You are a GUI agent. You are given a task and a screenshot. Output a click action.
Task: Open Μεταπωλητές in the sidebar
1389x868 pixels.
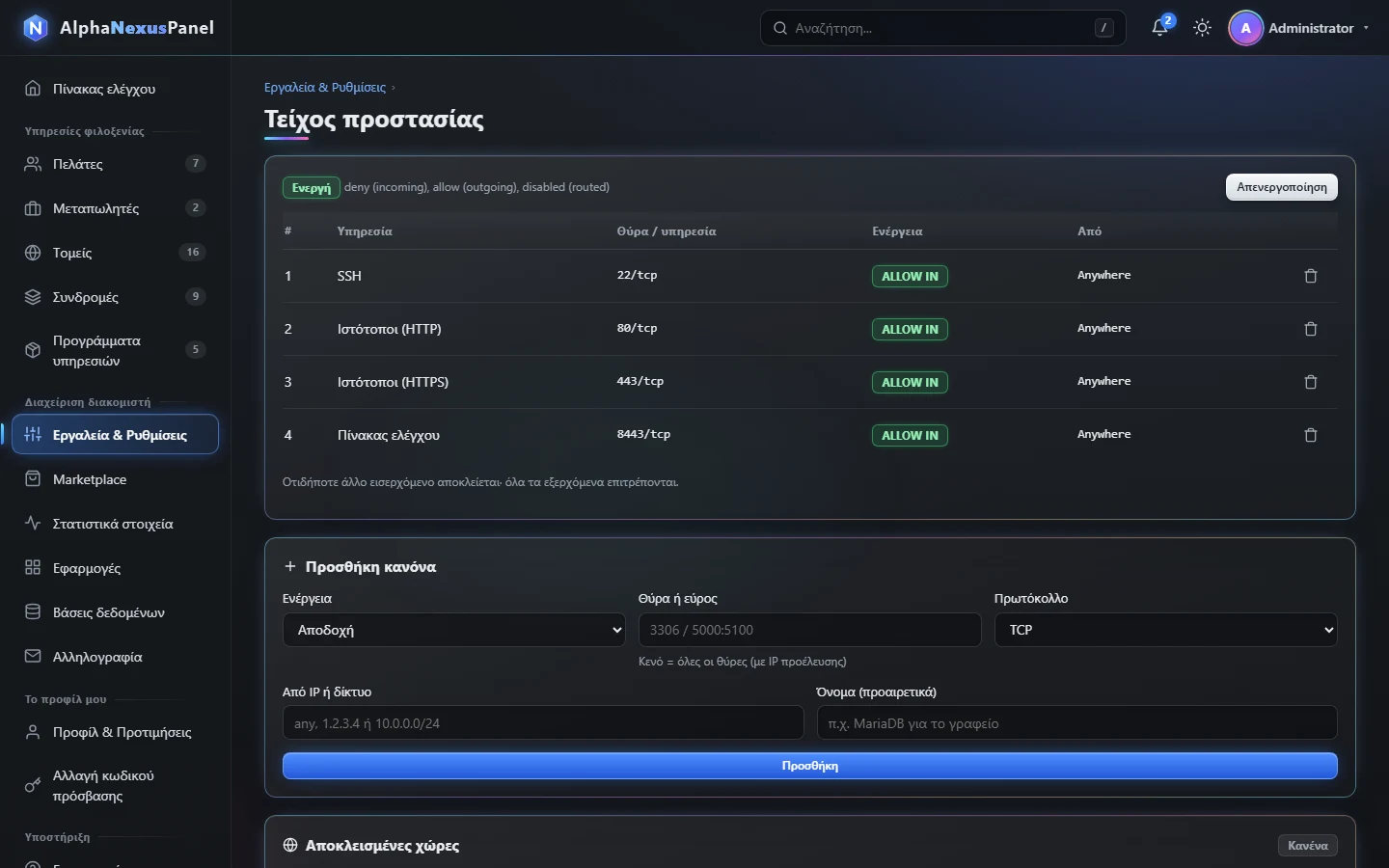[x=116, y=208]
